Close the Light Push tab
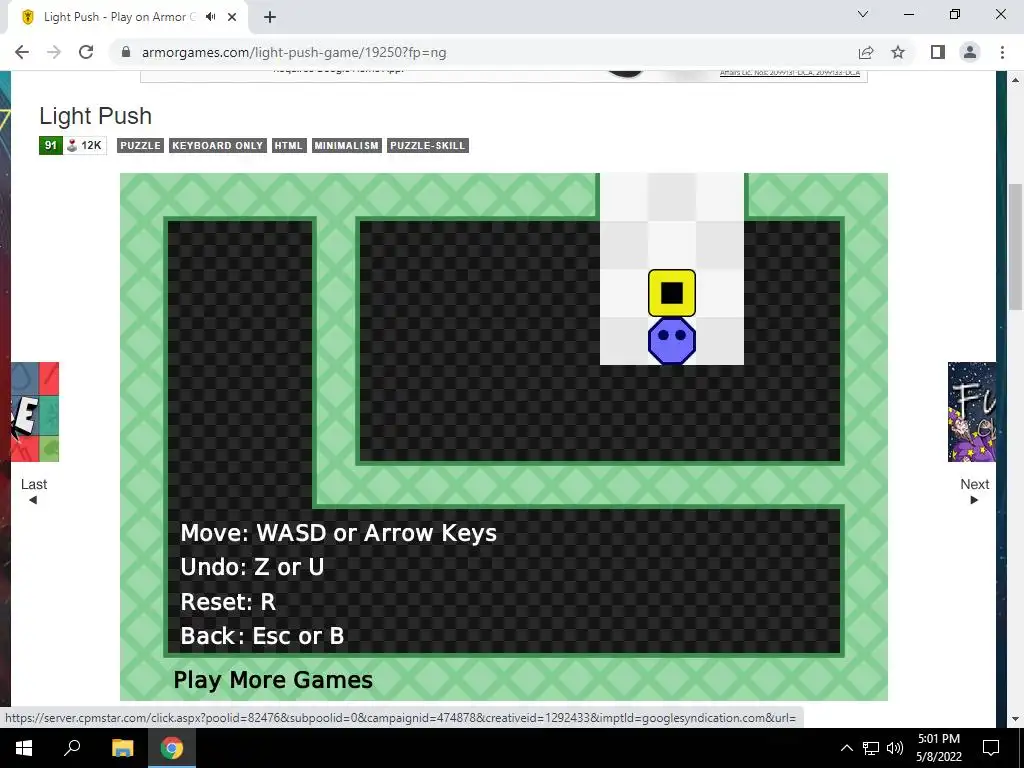The height and width of the screenshot is (768, 1024). (232, 17)
